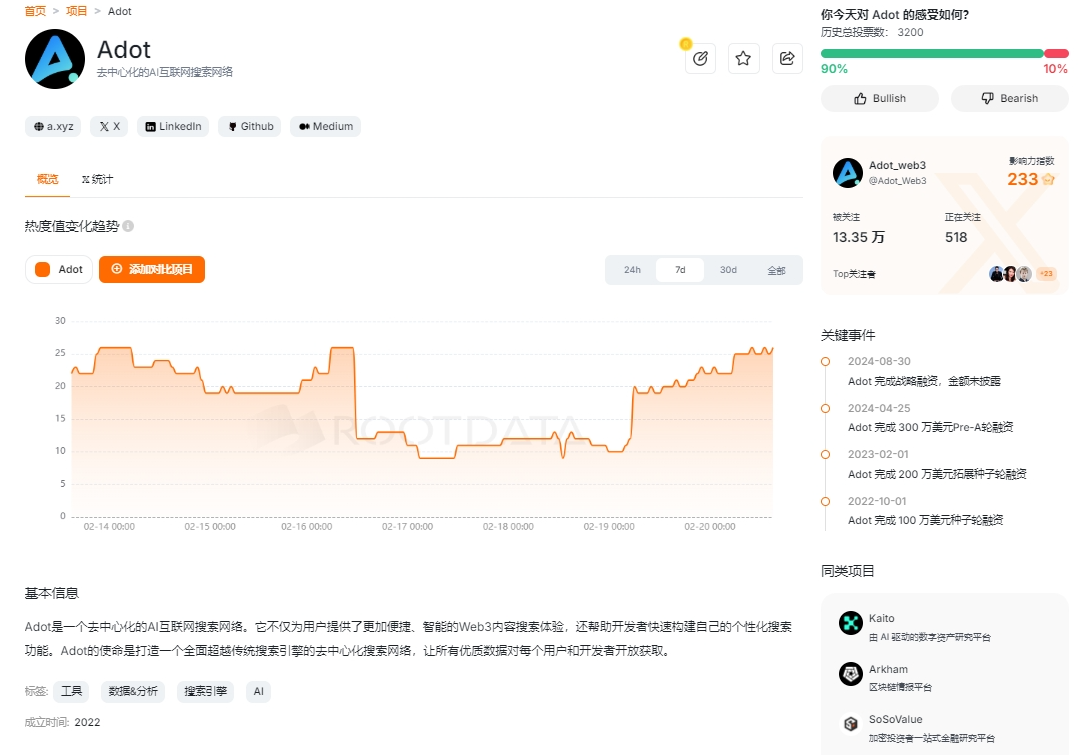Click the Adot project logo
1086x755 pixels.
[x=55, y=59]
